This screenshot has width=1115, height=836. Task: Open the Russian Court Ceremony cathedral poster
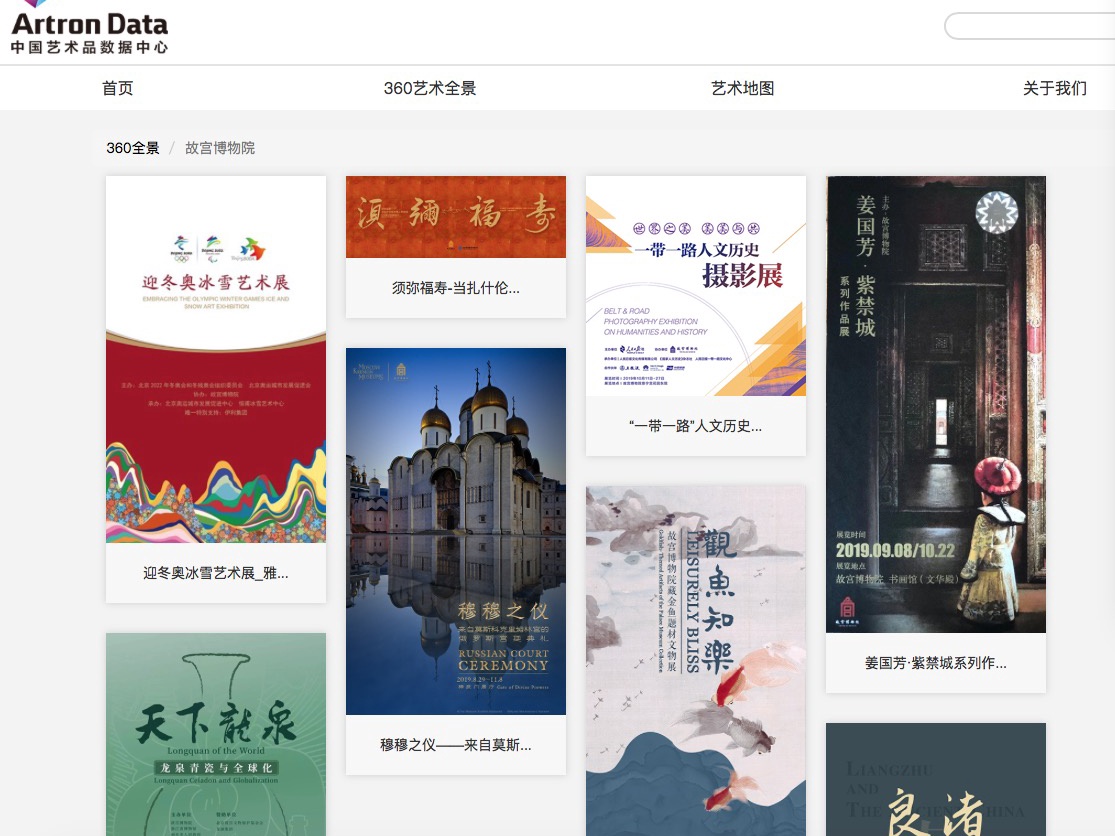click(456, 531)
